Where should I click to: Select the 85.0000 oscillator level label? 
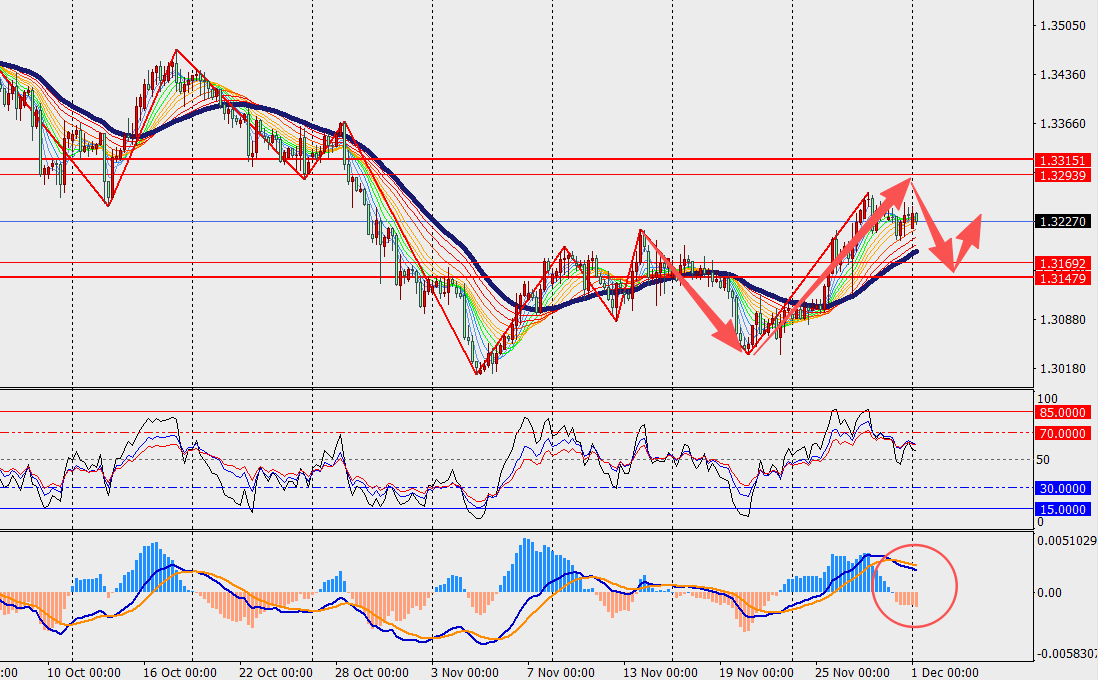tap(1063, 412)
